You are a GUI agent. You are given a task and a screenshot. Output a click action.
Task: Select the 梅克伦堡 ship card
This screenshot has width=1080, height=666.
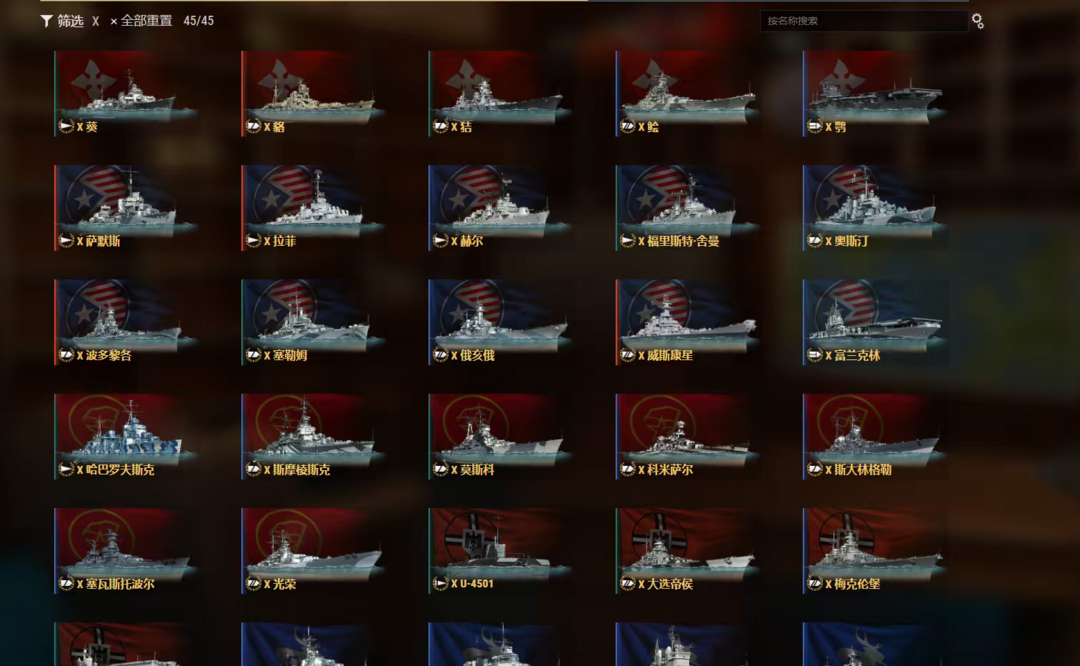[x=874, y=550]
